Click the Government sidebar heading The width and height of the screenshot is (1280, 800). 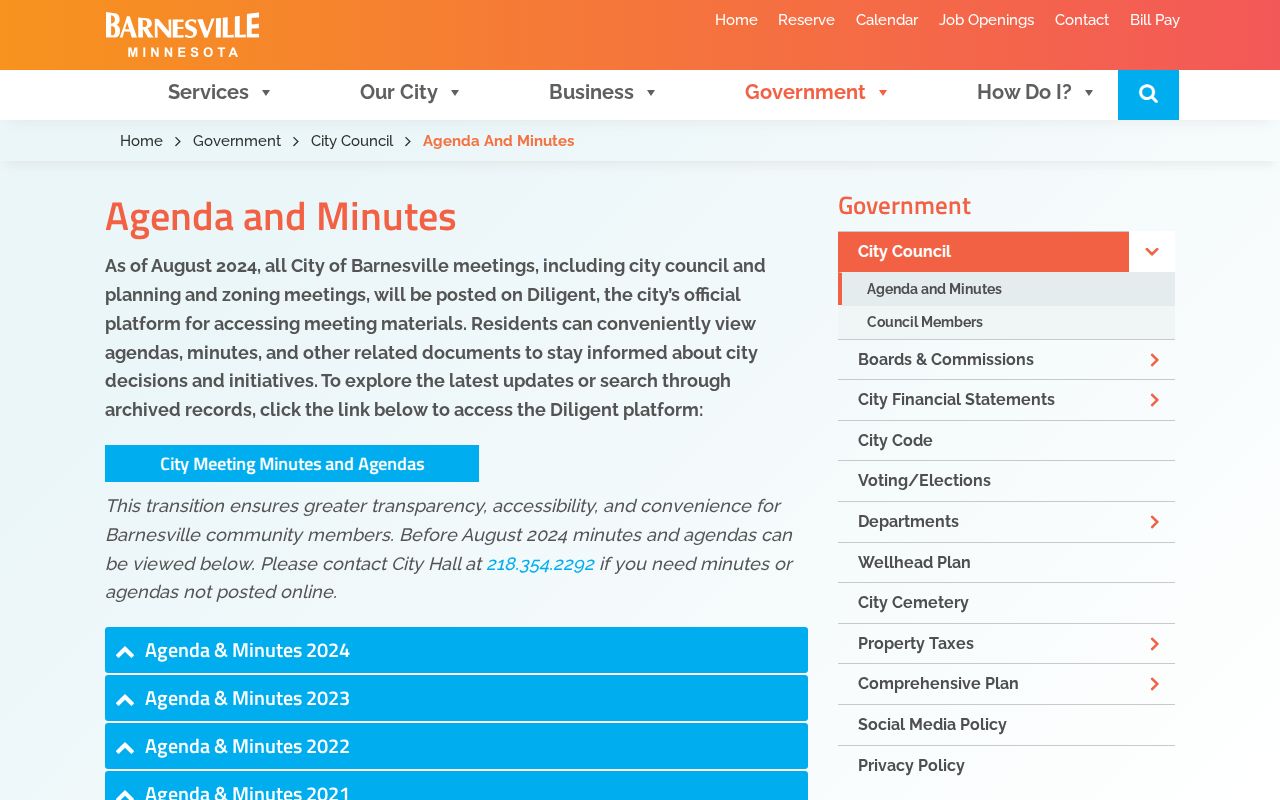click(x=904, y=205)
